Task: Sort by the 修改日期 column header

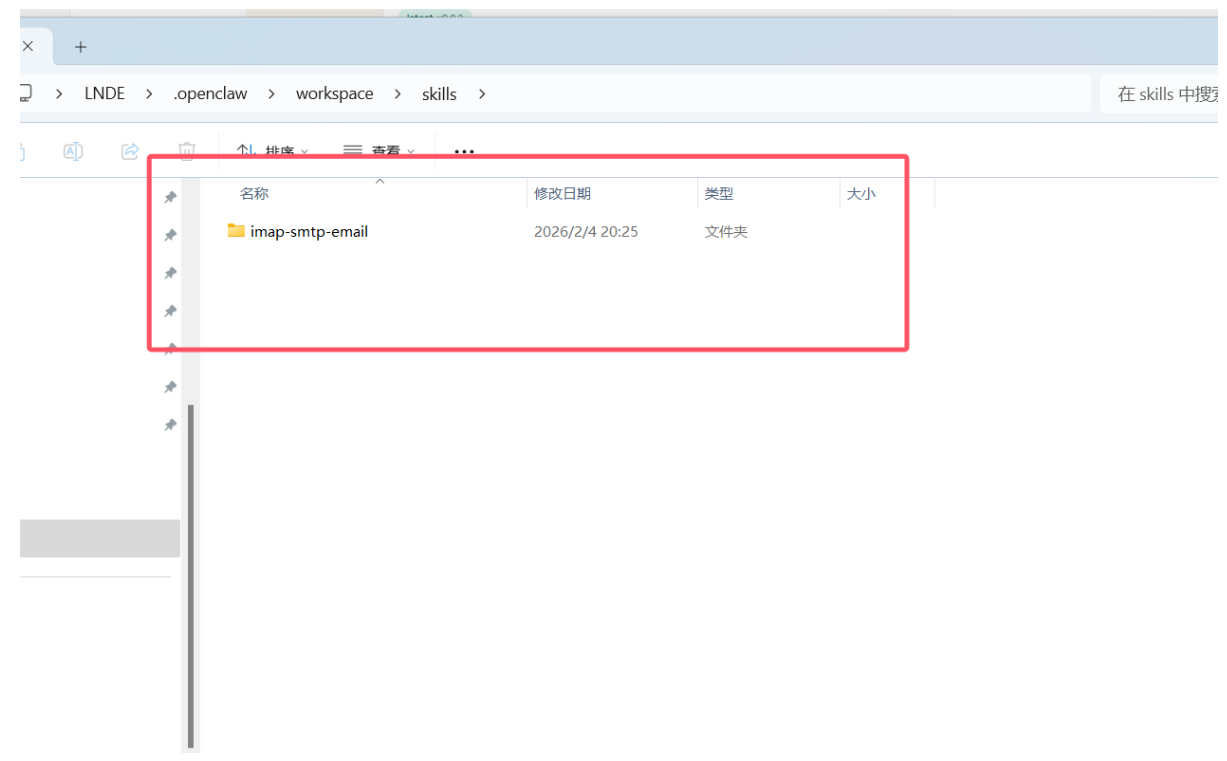Action: pyautogui.click(x=562, y=194)
